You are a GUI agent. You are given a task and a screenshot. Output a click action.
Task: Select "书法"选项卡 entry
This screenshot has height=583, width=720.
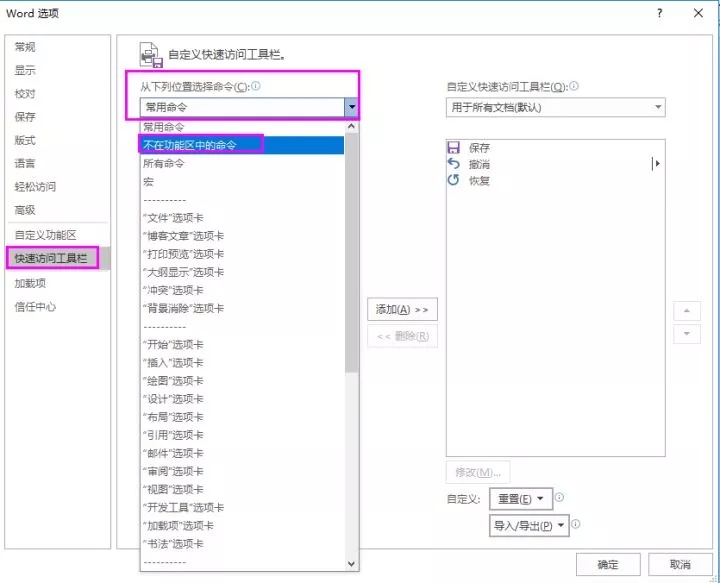tap(242, 544)
